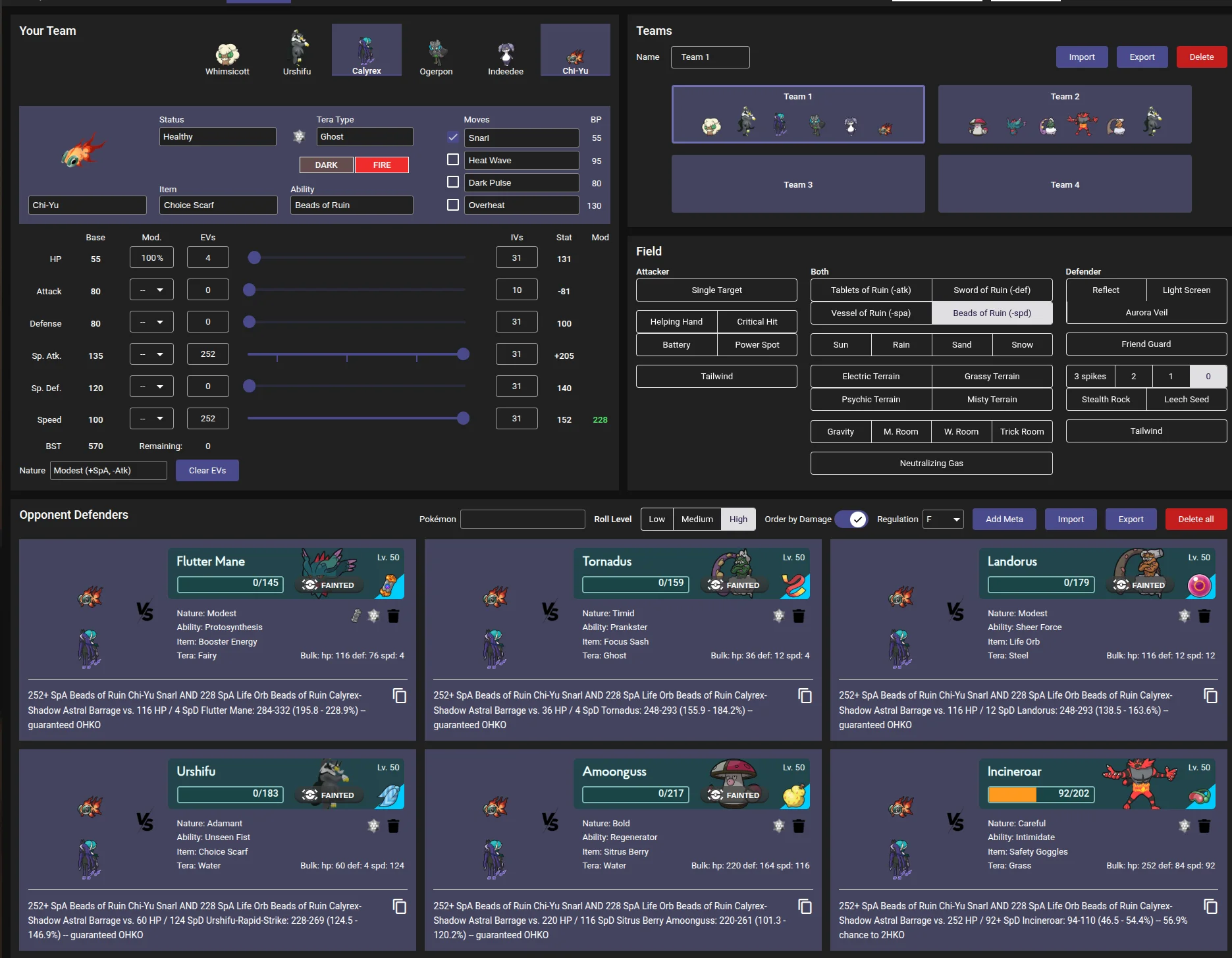
Task: Click the Clear EVs button
Action: point(207,471)
